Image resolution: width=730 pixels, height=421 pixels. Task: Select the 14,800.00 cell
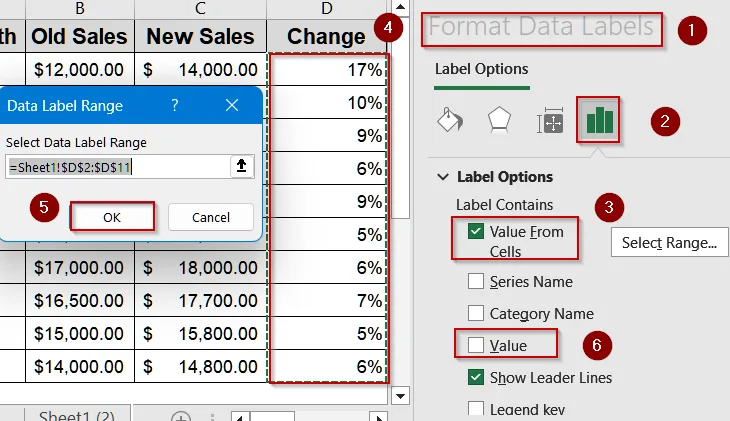pos(200,367)
